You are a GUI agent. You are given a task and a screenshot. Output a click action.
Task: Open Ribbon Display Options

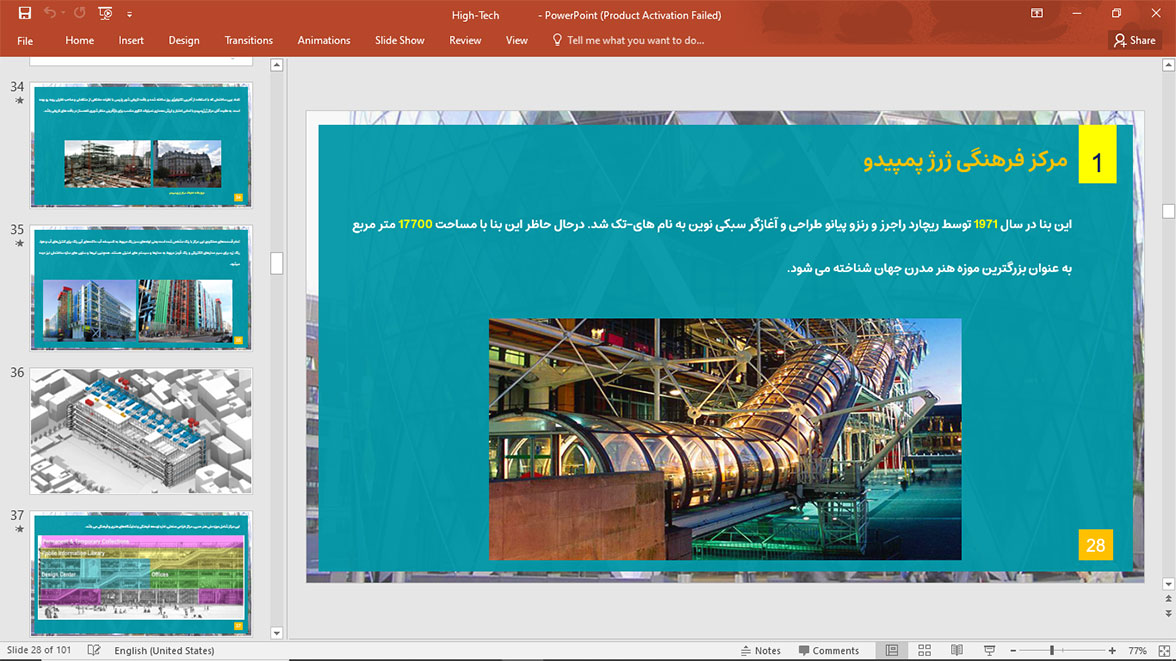point(1036,14)
